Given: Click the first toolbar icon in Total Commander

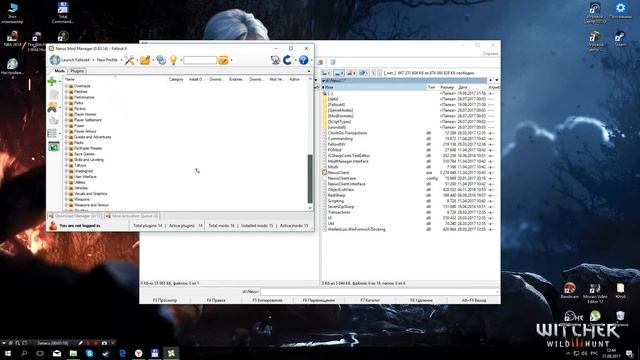Looking at the screenshot, I should (x=320, y=62).
